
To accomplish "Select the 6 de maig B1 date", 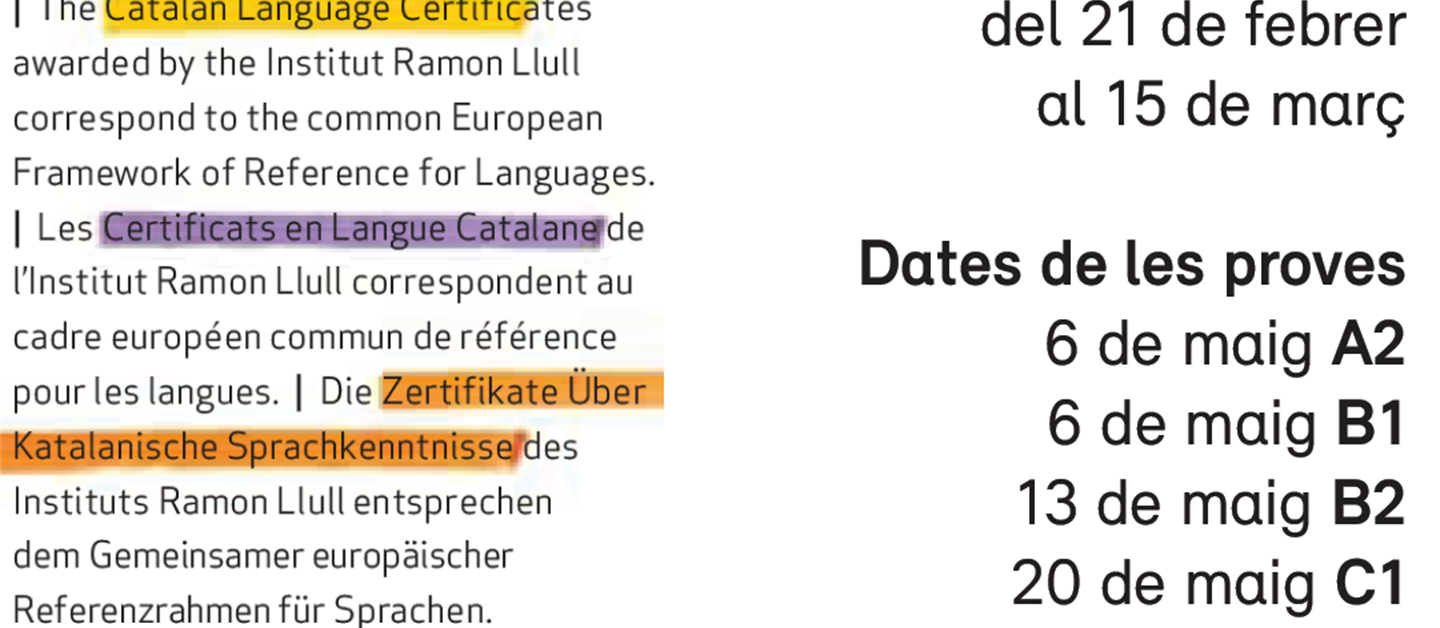I will (x=1226, y=424).
